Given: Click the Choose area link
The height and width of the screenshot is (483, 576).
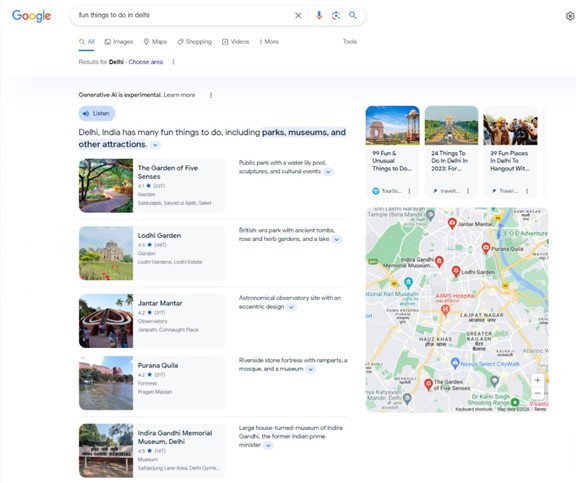Looking at the screenshot, I should 145,62.
